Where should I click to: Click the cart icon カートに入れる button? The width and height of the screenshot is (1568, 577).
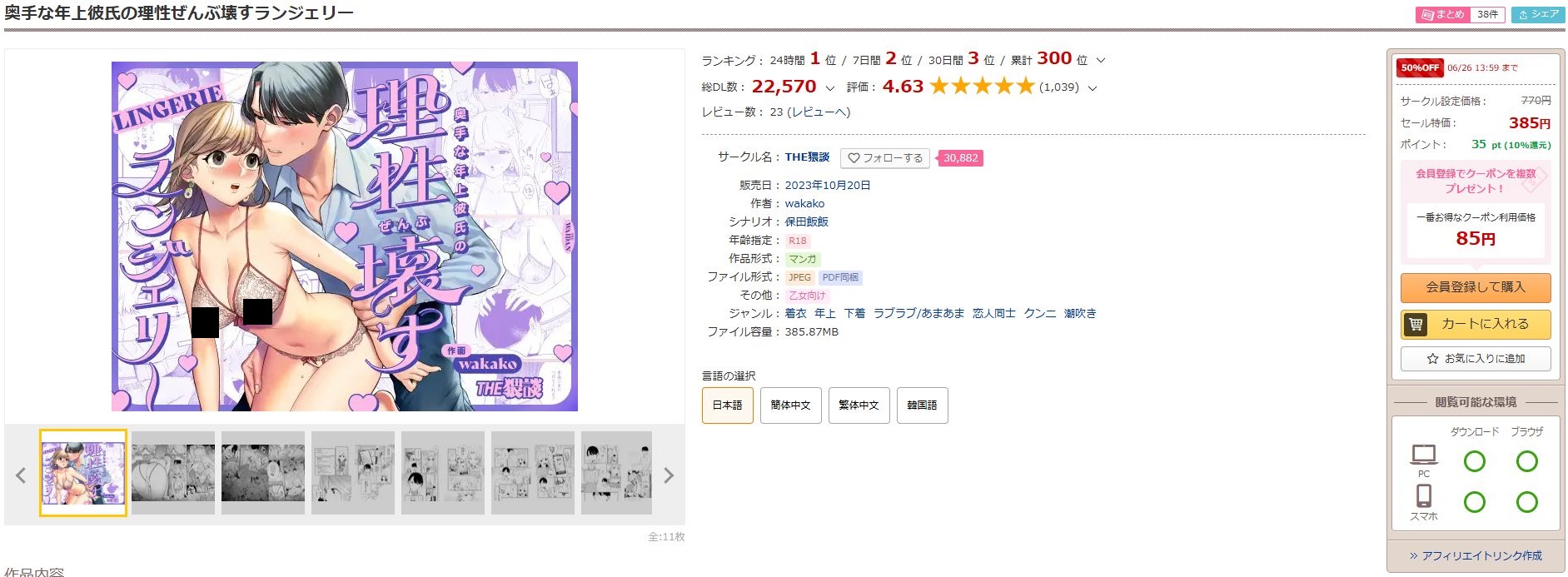point(1475,324)
